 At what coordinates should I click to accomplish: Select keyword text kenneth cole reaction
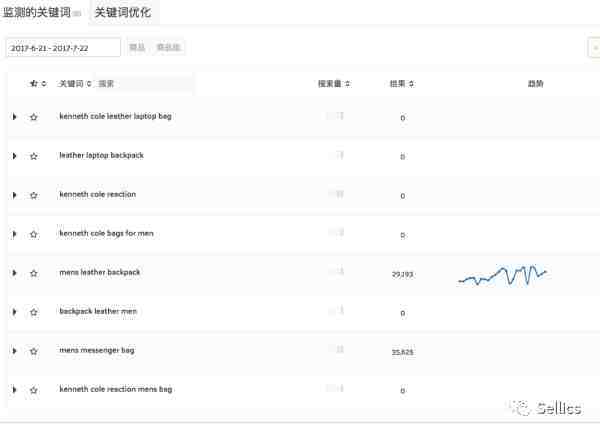point(98,194)
